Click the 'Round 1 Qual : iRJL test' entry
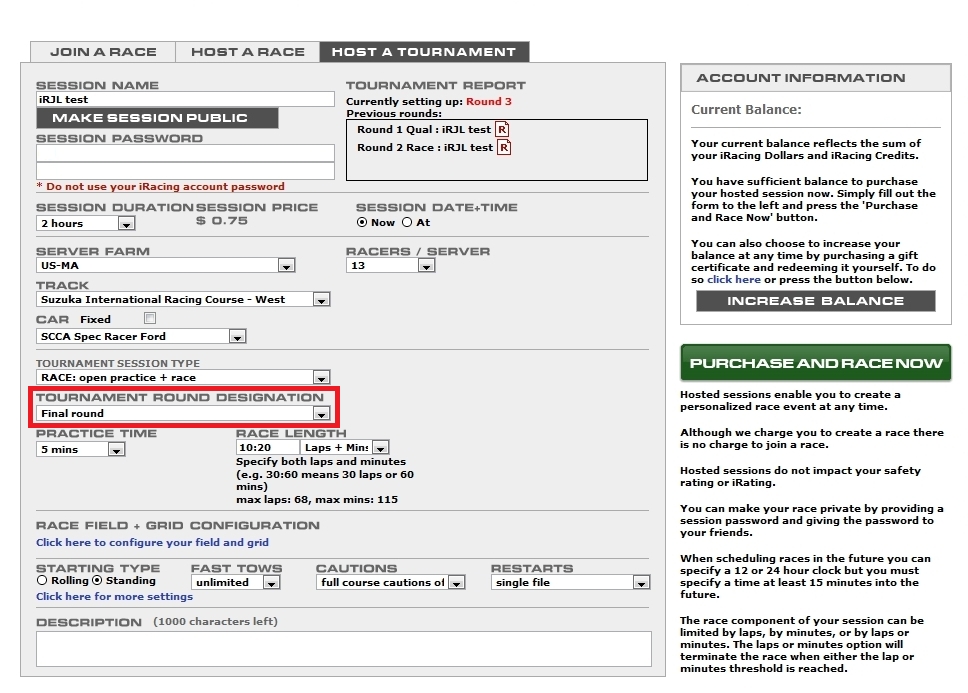Screen dimensions: 968x693 424,130
